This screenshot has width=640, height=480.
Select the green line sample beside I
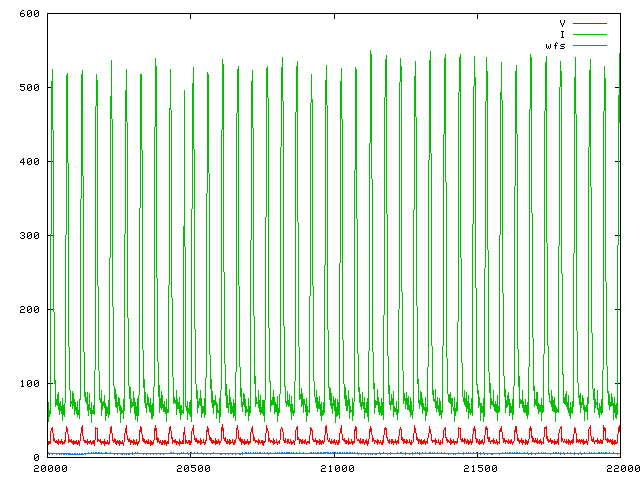click(x=590, y=34)
